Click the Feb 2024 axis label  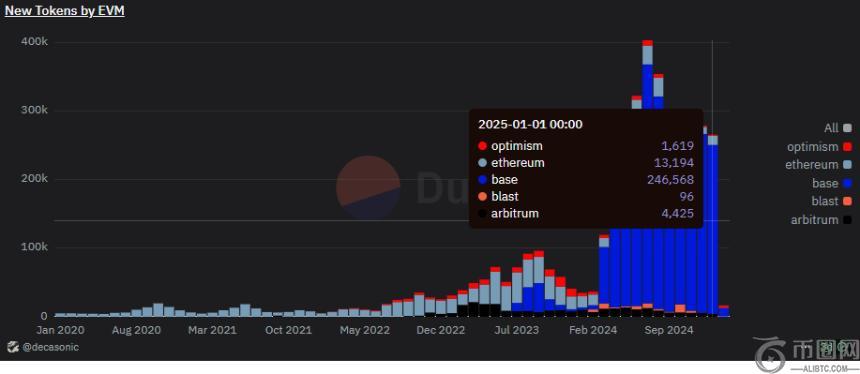click(x=593, y=330)
